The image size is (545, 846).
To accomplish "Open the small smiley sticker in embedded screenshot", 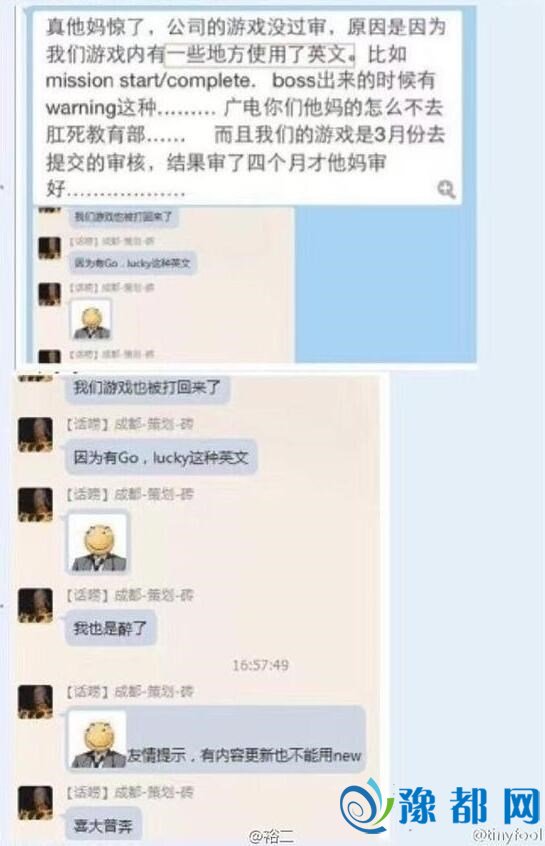I will click(91, 319).
